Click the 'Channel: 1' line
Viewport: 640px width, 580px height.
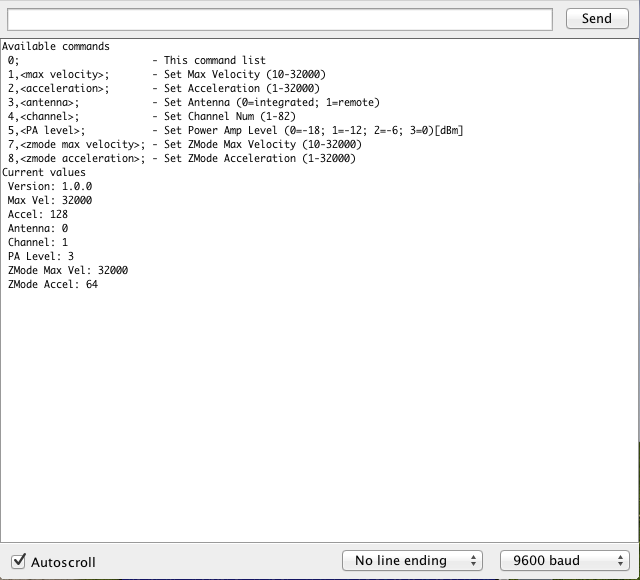38,242
